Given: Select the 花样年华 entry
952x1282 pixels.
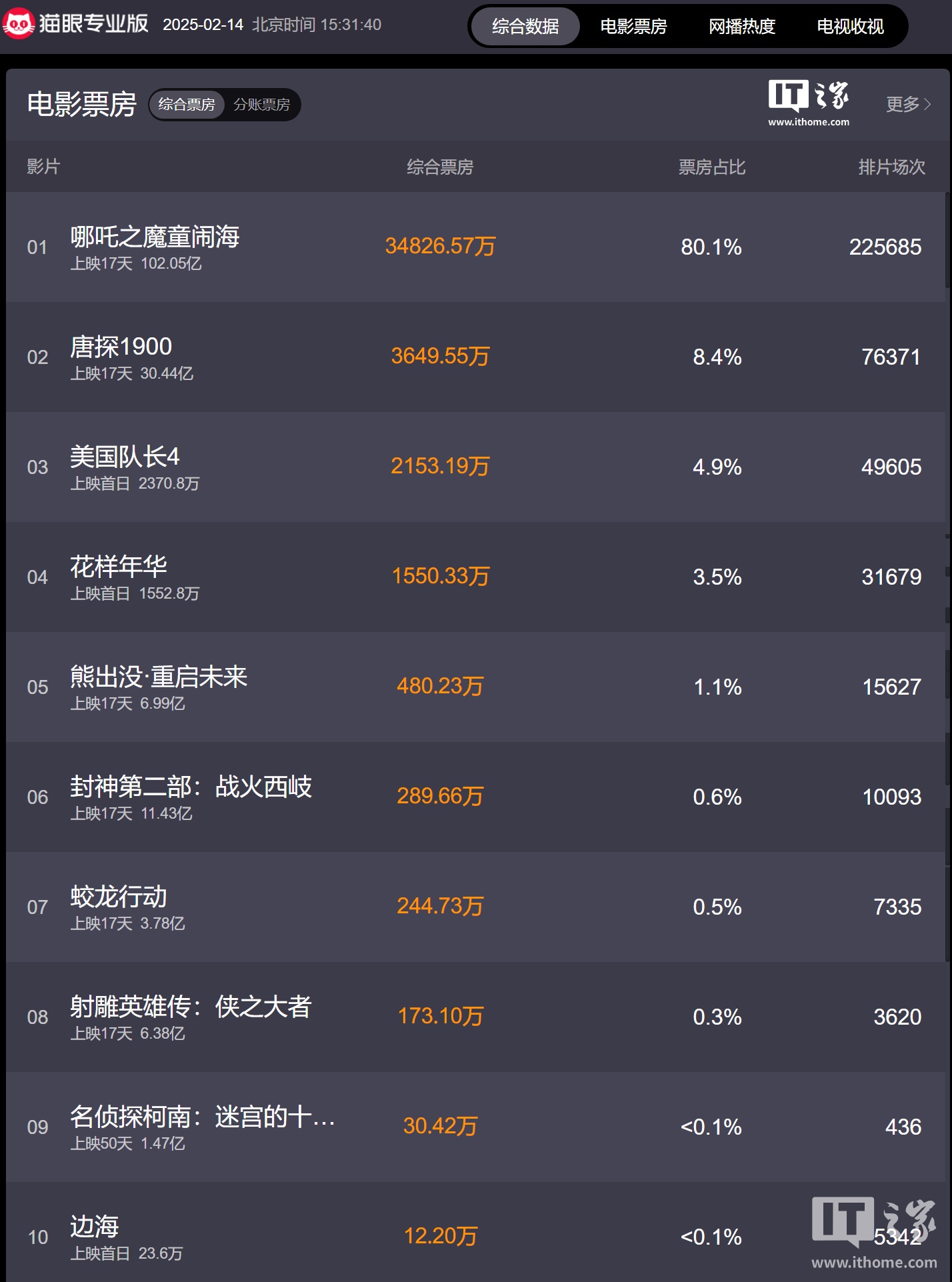Looking at the screenshot, I should click(119, 567).
